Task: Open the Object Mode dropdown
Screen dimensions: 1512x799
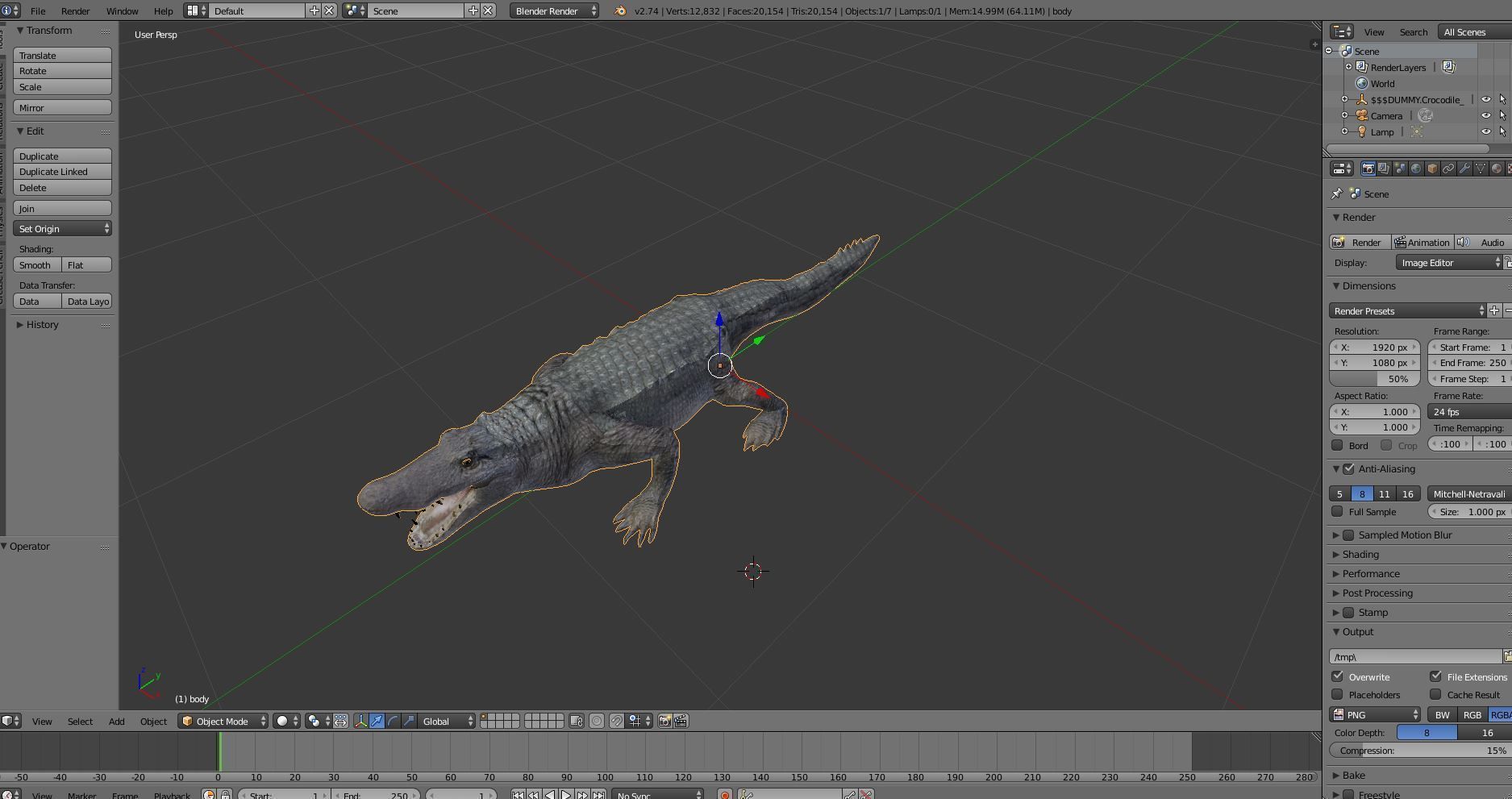Action: [223, 721]
